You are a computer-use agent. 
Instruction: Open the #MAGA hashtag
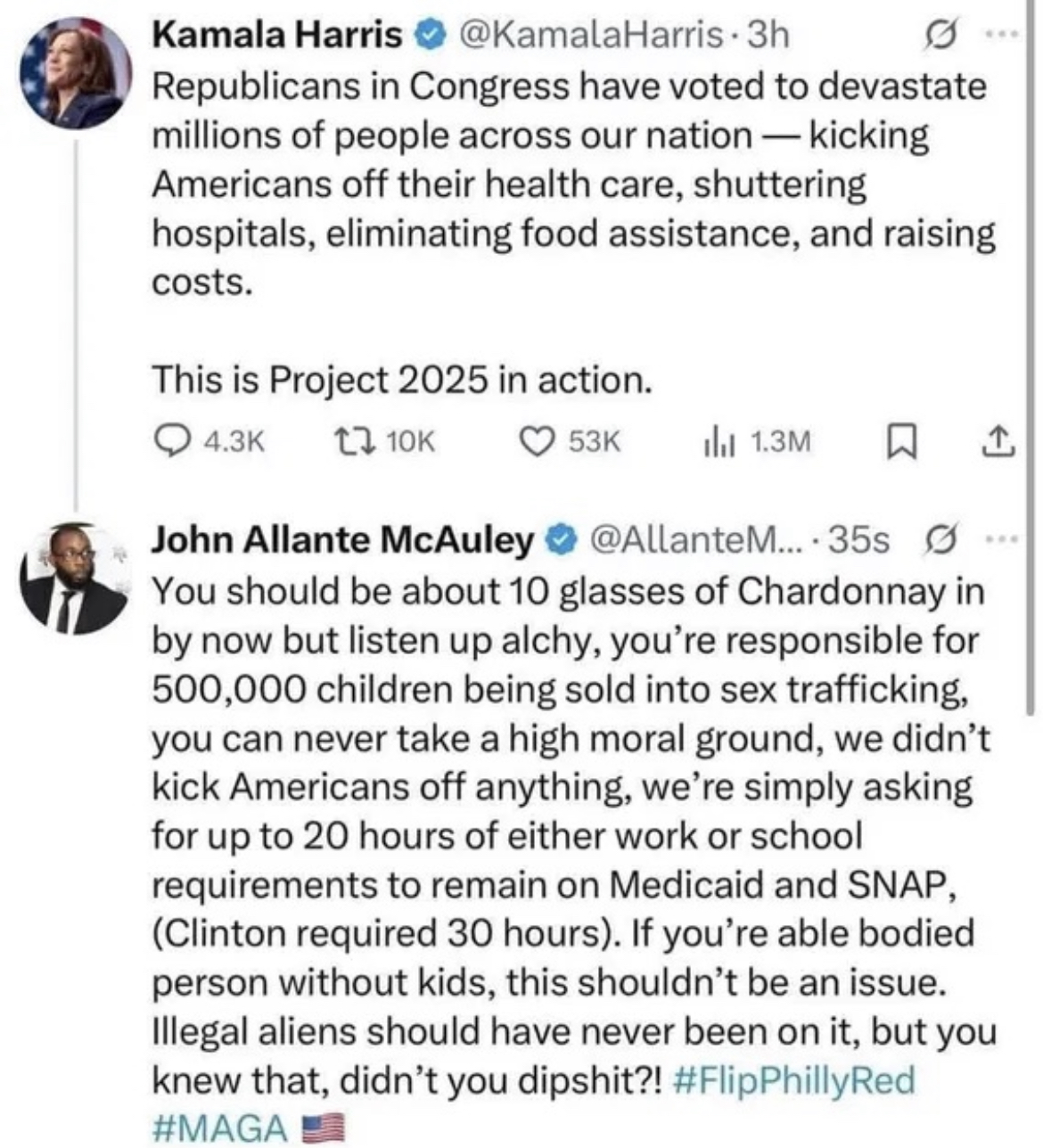pyautogui.click(x=220, y=1128)
